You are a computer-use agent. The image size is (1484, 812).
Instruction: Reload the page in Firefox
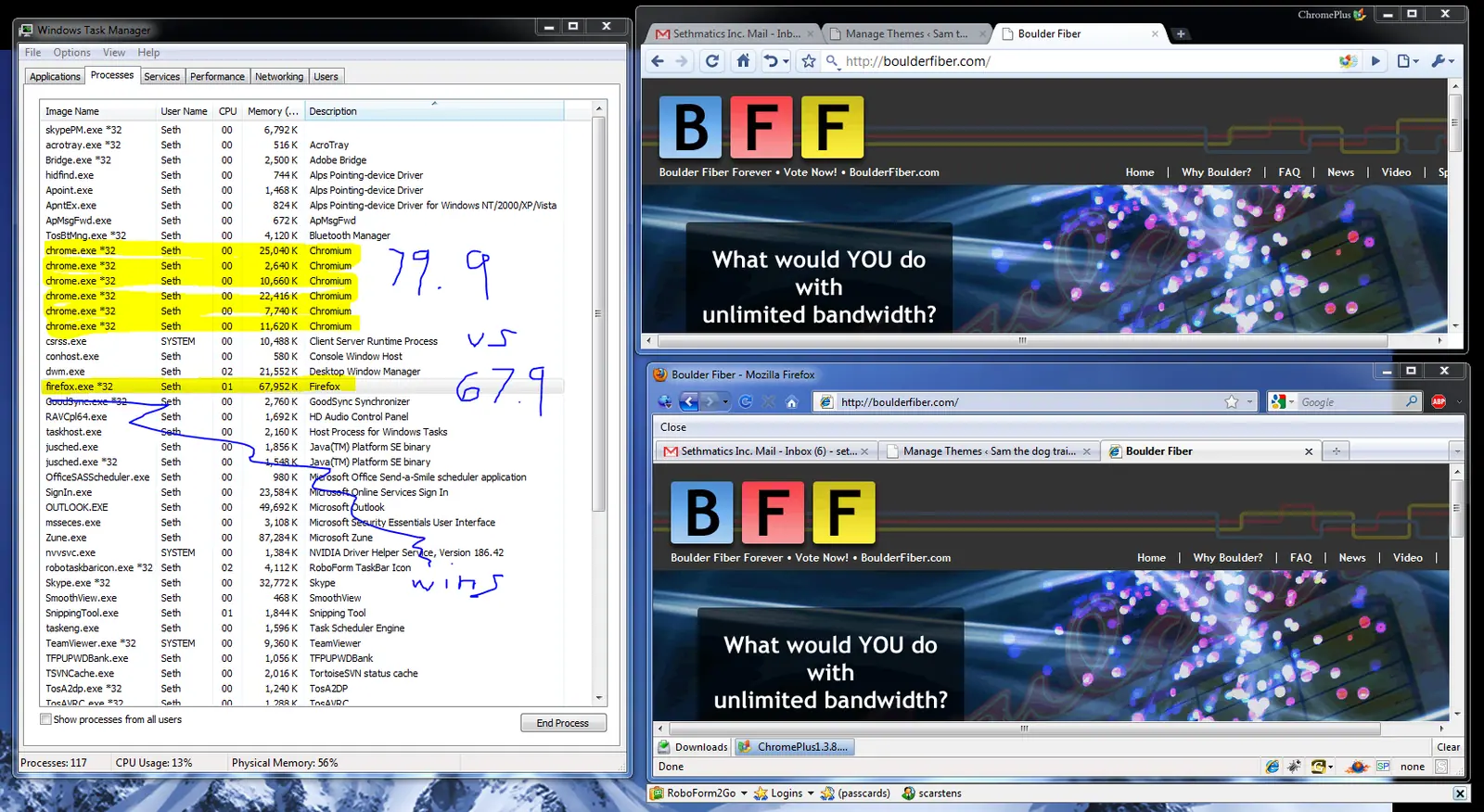(x=746, y=401)
